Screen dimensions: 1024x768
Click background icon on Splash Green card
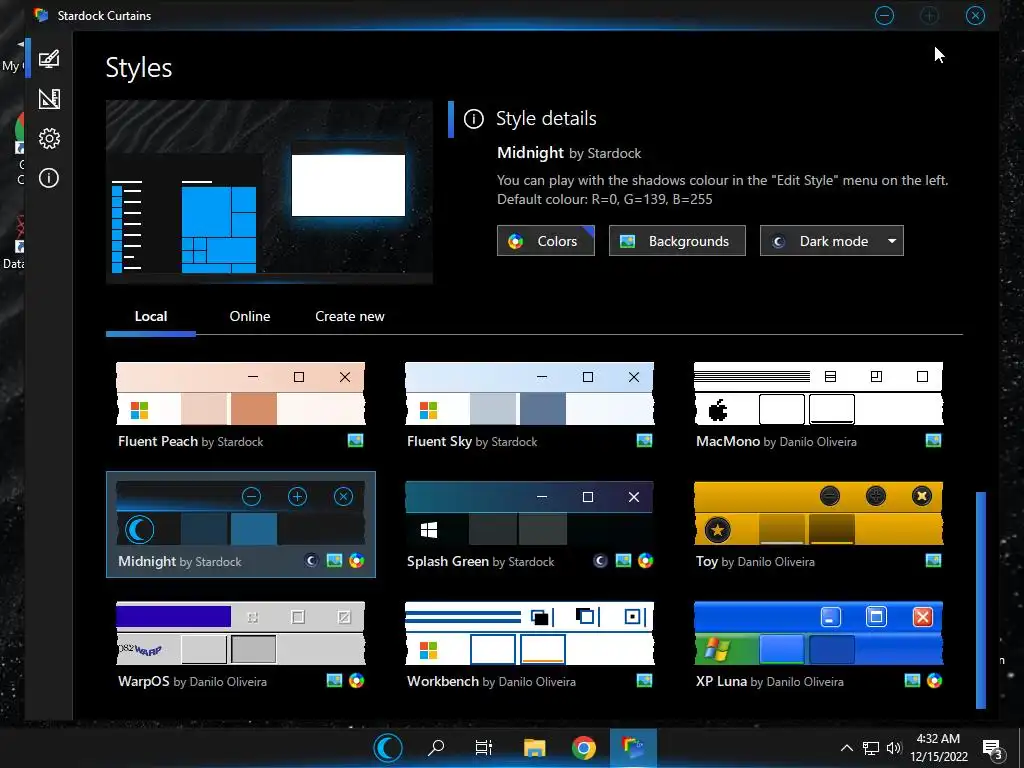[623, 560]
